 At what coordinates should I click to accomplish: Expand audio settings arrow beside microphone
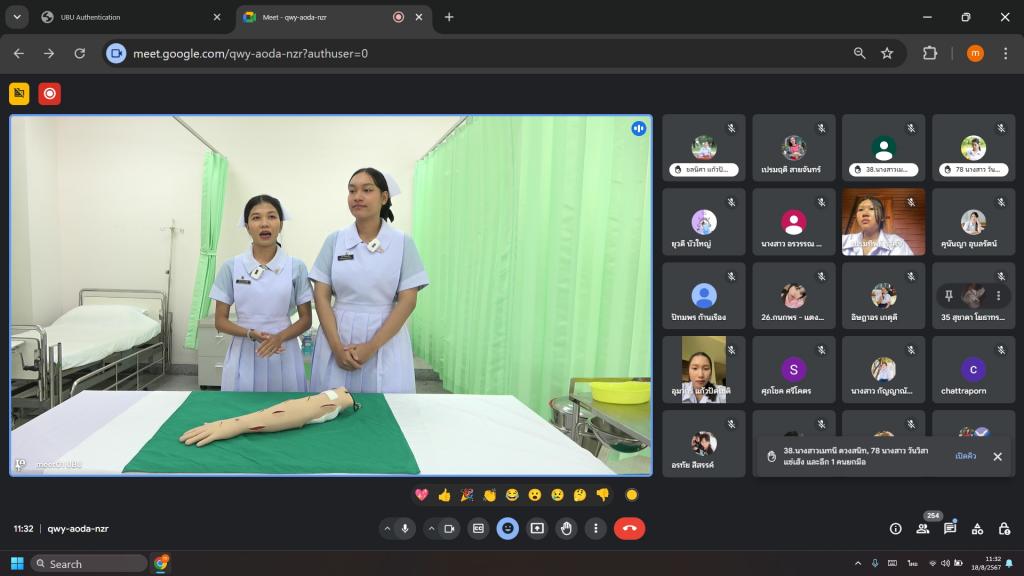387,528
